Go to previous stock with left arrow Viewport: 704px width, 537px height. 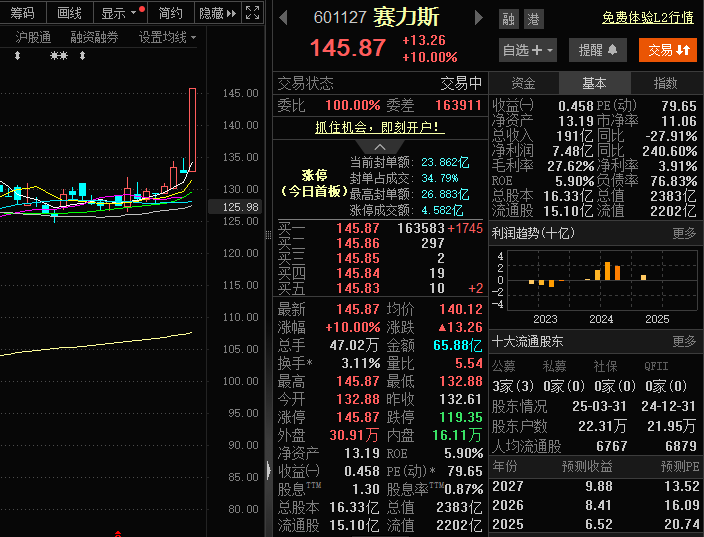(283, 18)
